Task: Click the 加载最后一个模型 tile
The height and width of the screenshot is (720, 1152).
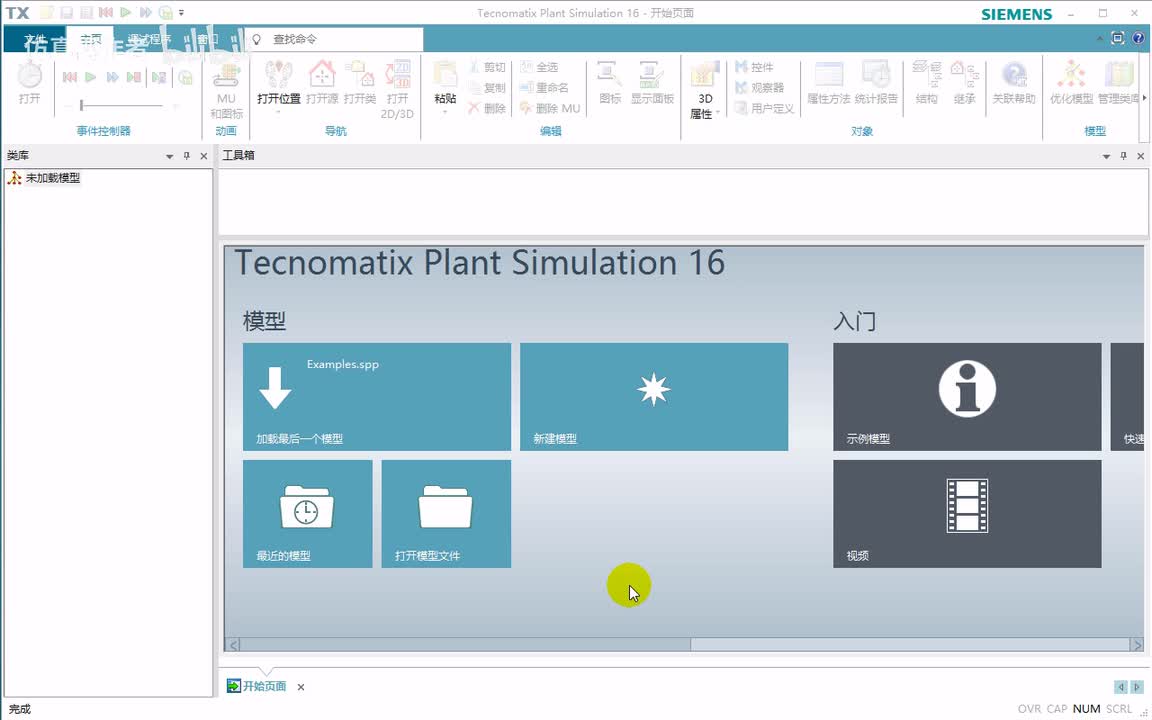Action: click(x=377, y=397)
